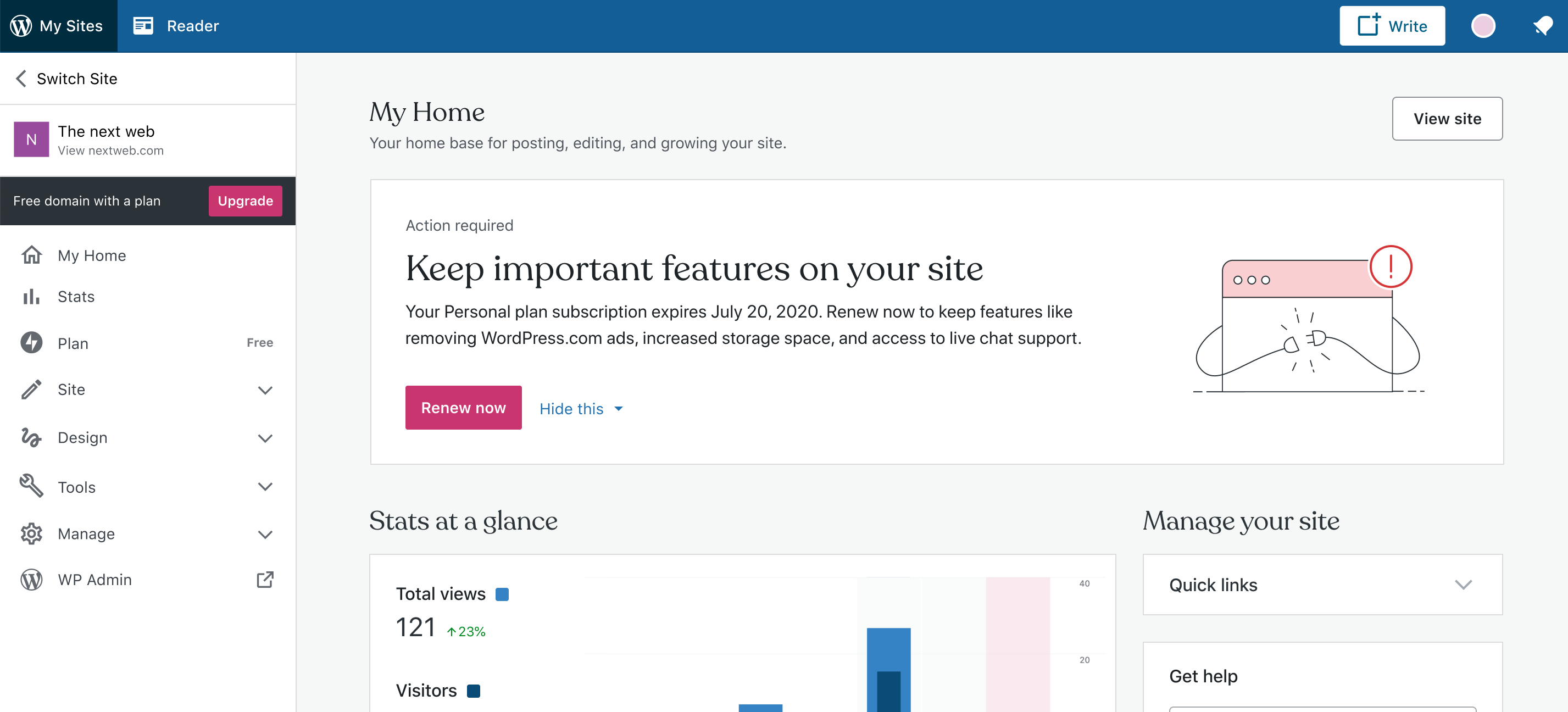This screenshot has width=1568, height=712.
Task: Click the Total views blue swatch
Action: 502,594
